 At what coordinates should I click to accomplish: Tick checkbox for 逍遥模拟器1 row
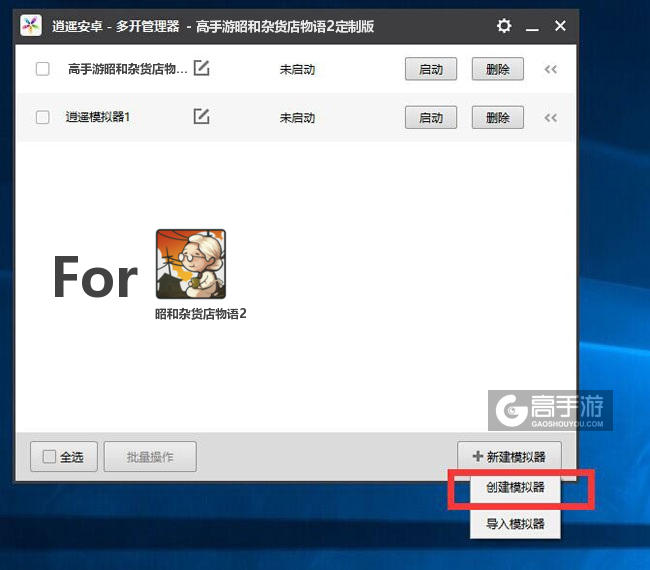tap(43, 117)
